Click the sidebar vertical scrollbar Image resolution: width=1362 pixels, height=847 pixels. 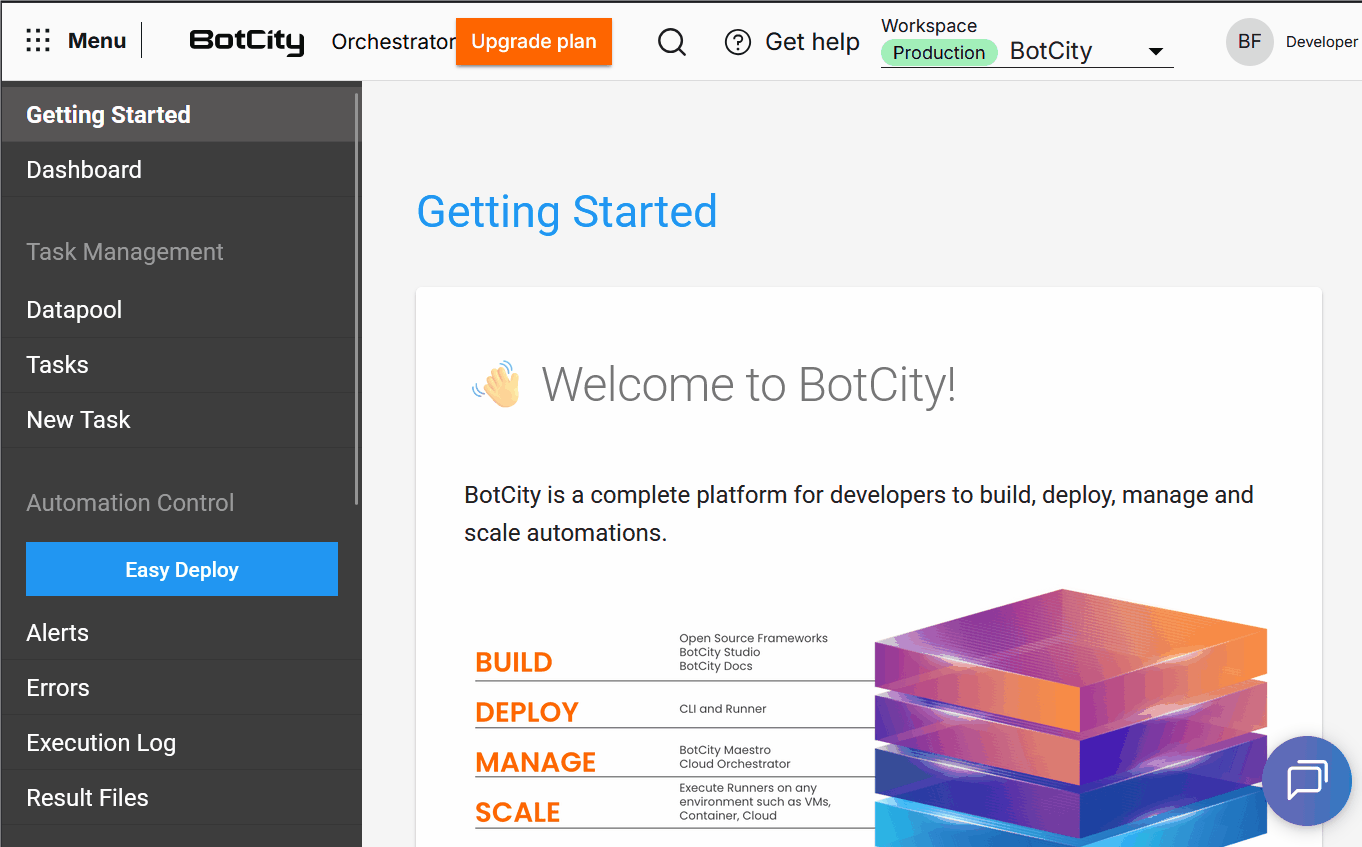356,300
